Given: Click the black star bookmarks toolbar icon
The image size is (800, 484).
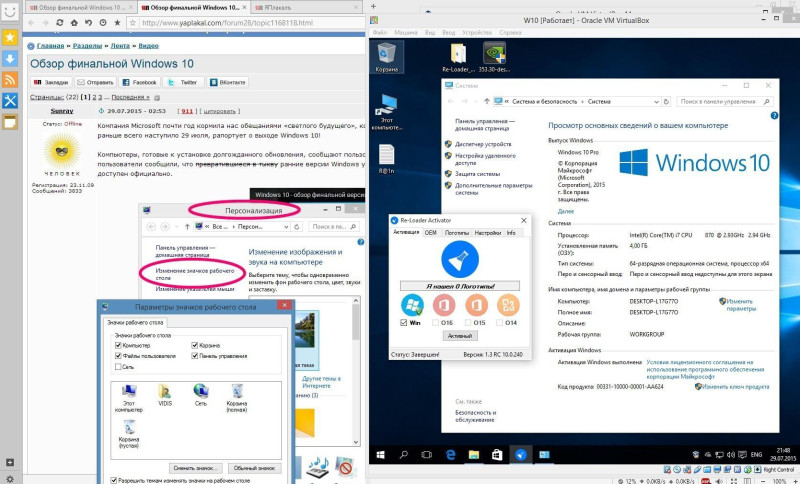Looking at the screenshot, I should (117, 22).
